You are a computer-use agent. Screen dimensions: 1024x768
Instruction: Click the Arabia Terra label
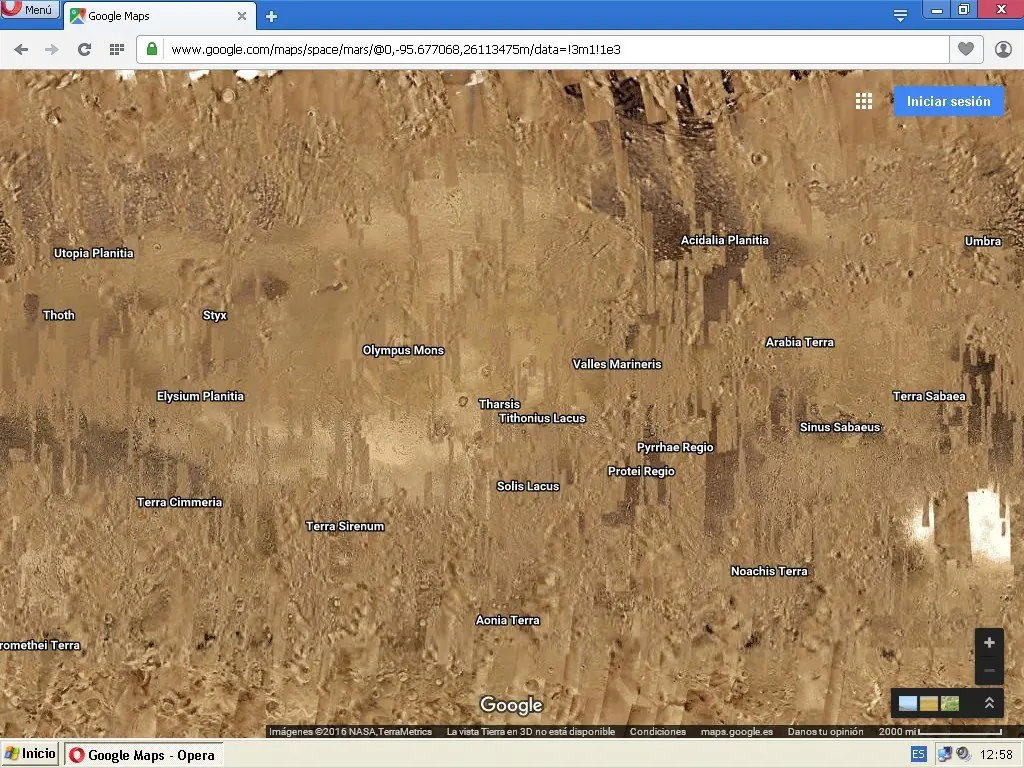[x=799, y=342]
